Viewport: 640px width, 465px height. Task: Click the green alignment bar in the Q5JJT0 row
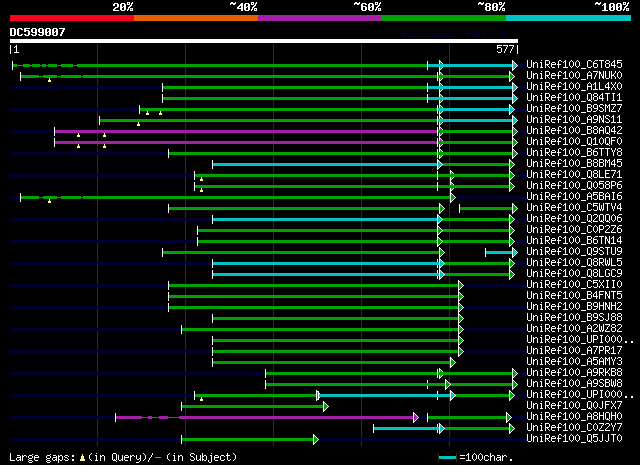tap(249, 440)
